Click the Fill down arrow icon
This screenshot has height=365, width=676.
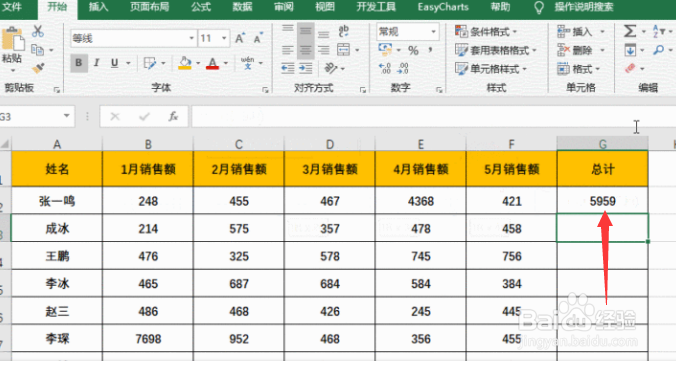coord(630,50)
